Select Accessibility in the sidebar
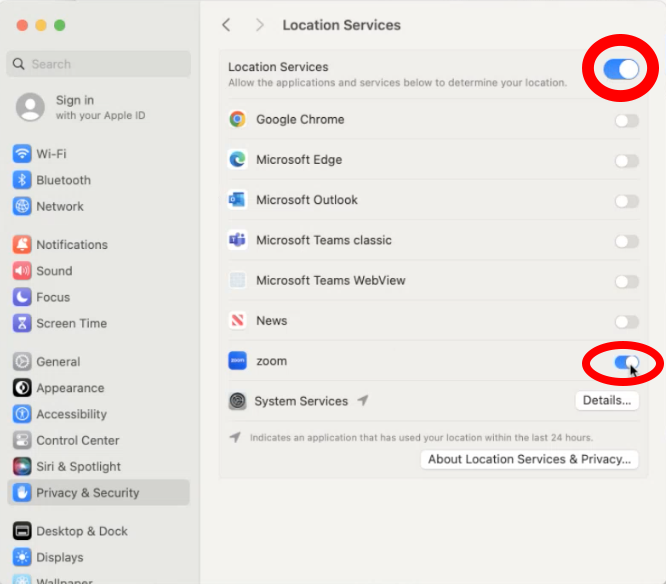This screenshot has width=666, height=584. tap(71, 414)
